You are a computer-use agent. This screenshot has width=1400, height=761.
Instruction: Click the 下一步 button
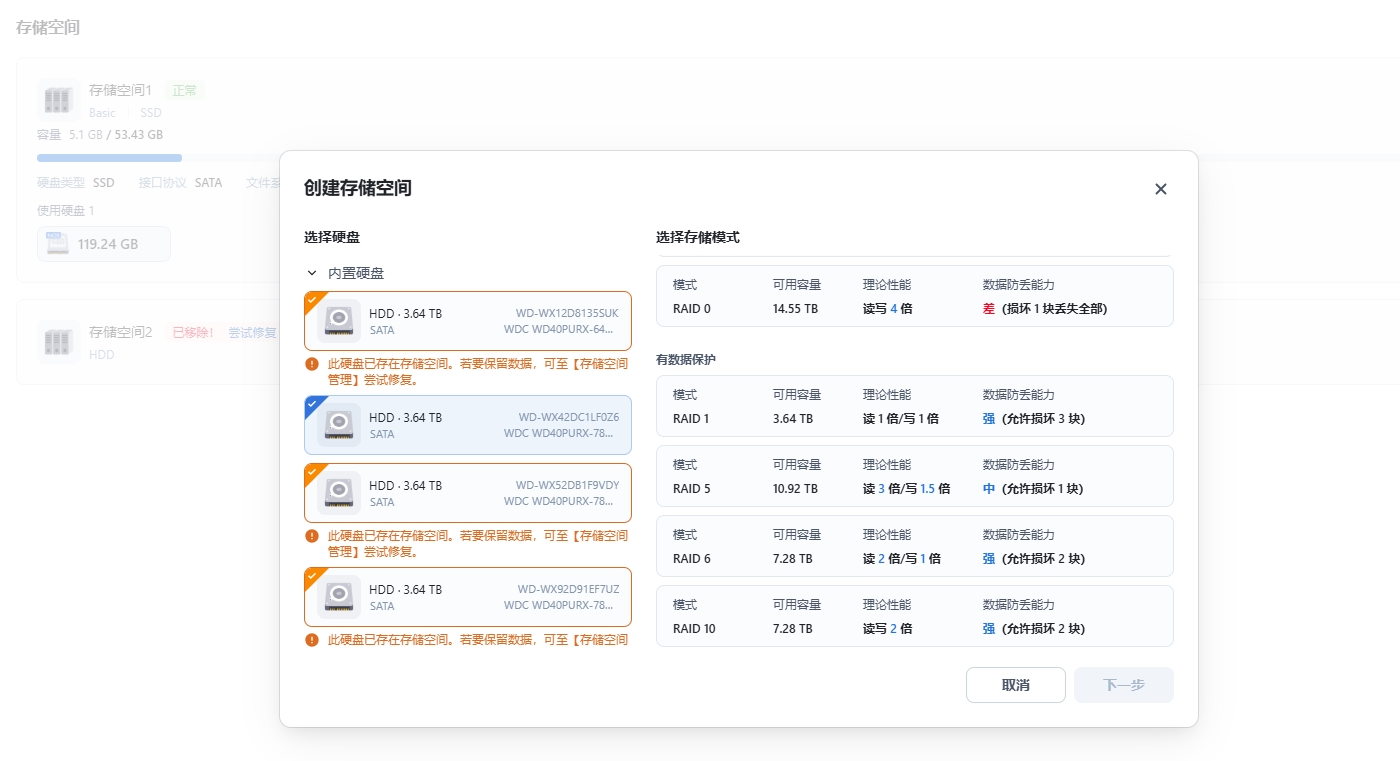coord(1123,685)
